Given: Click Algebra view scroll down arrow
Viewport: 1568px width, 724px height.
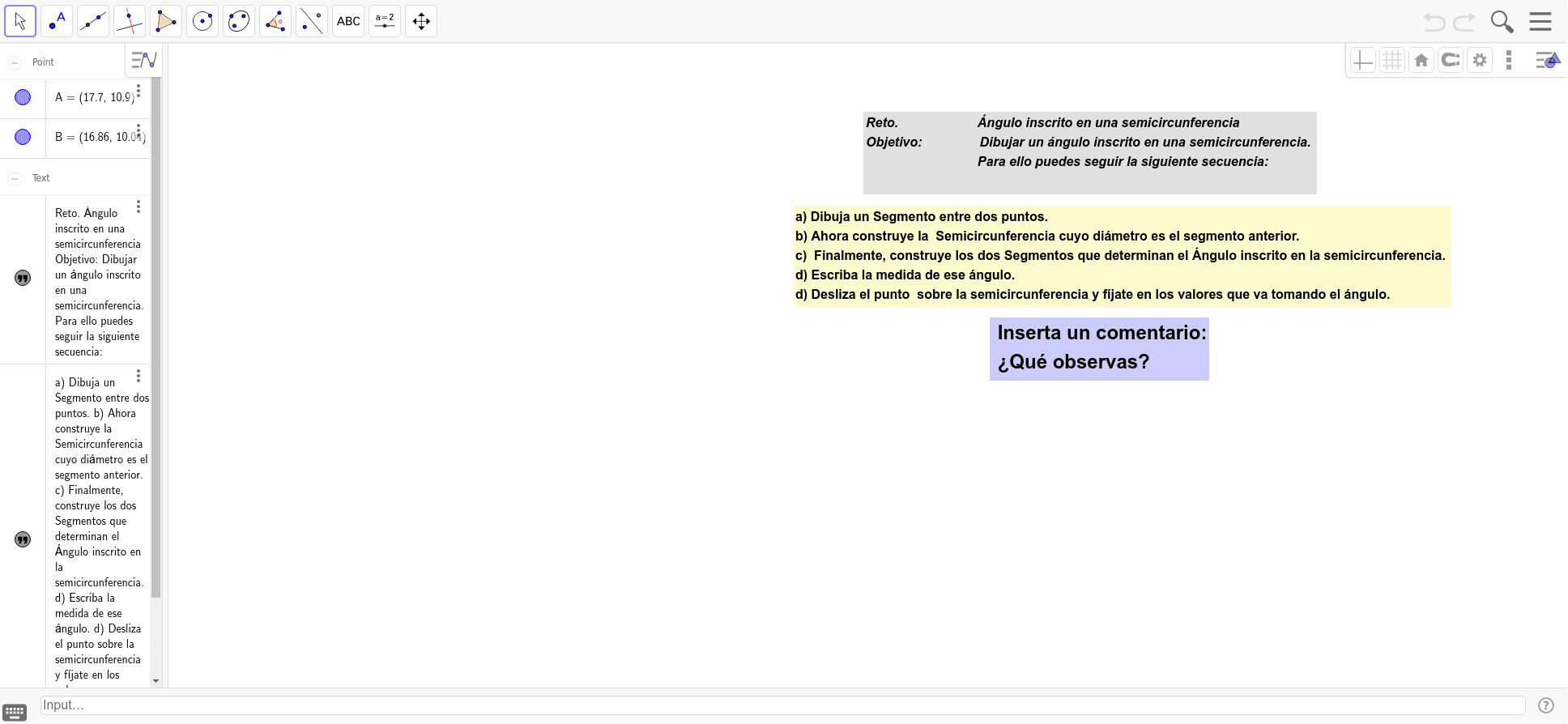Looking at the screenshot, I should pos(156,681).
